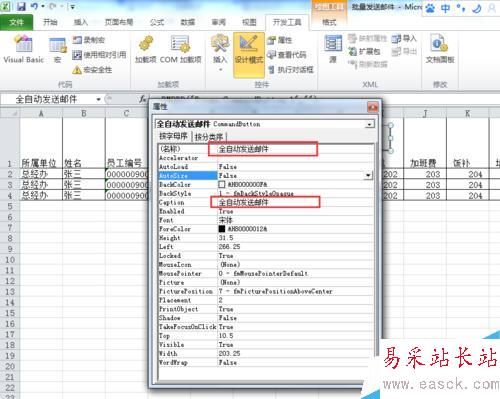This screenshot has height=399, width=500.
Task: Switch to the 开始 (Home) tab
Action: pos(50,22)
